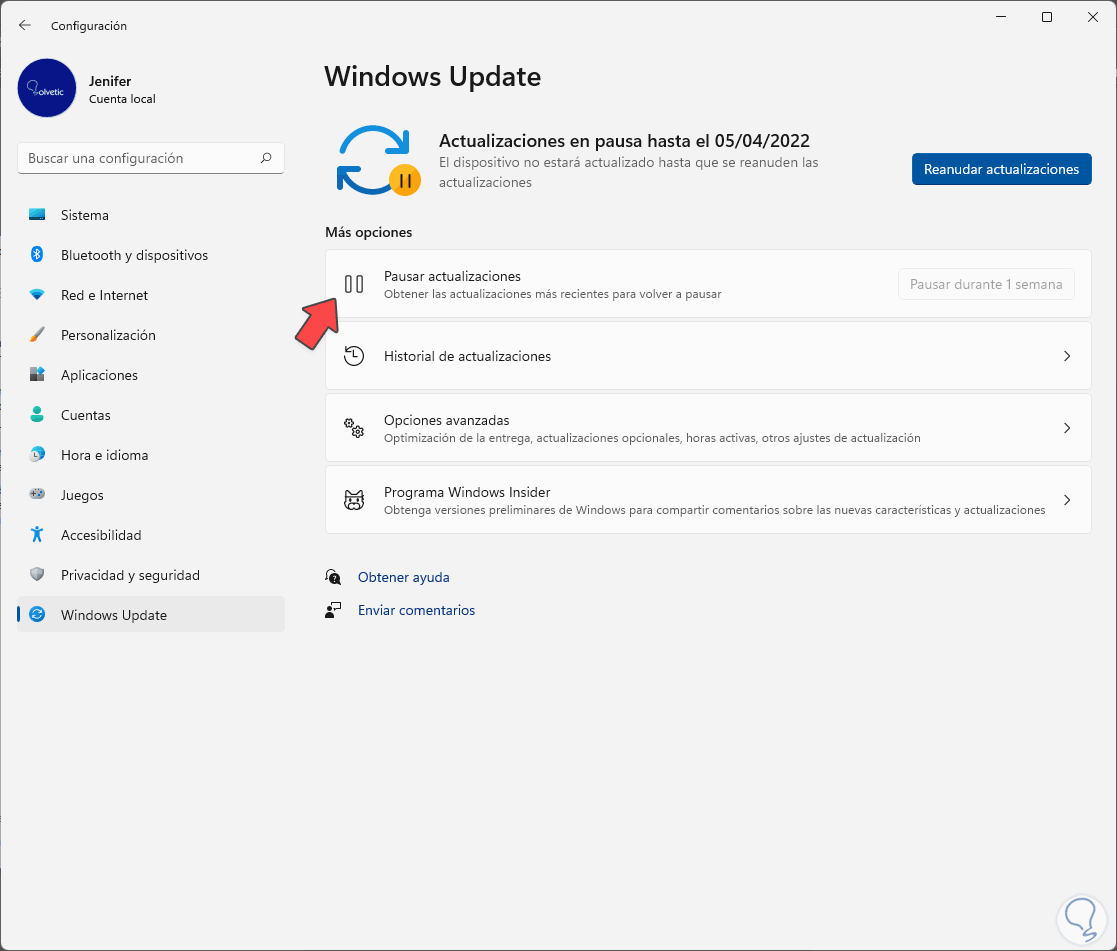
Task: Expand Programa Windows Insider chevron
Action: coord(1067,500)
